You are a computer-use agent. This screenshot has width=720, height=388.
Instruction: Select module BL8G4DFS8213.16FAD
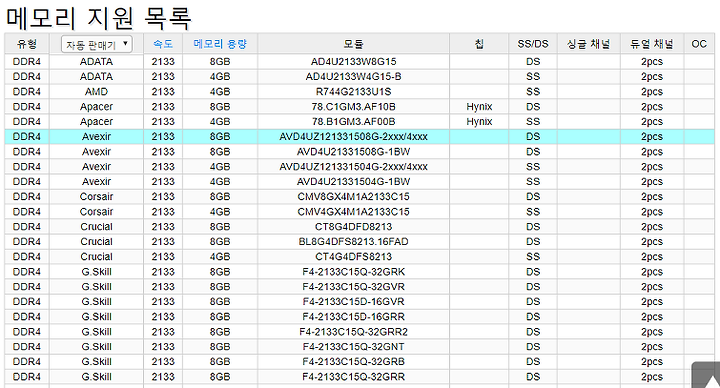click(x=353, y=242)
